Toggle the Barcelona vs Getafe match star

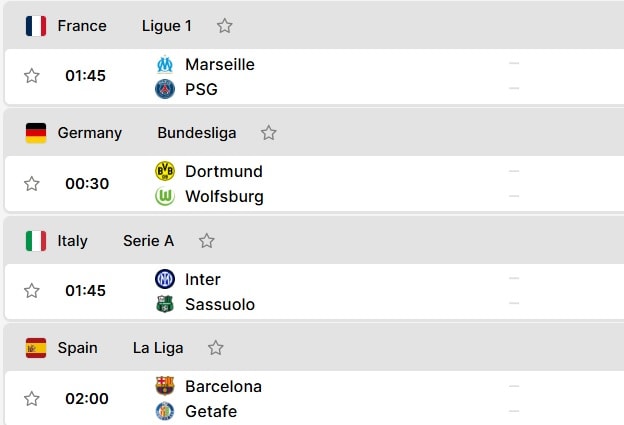click(32, 398)
